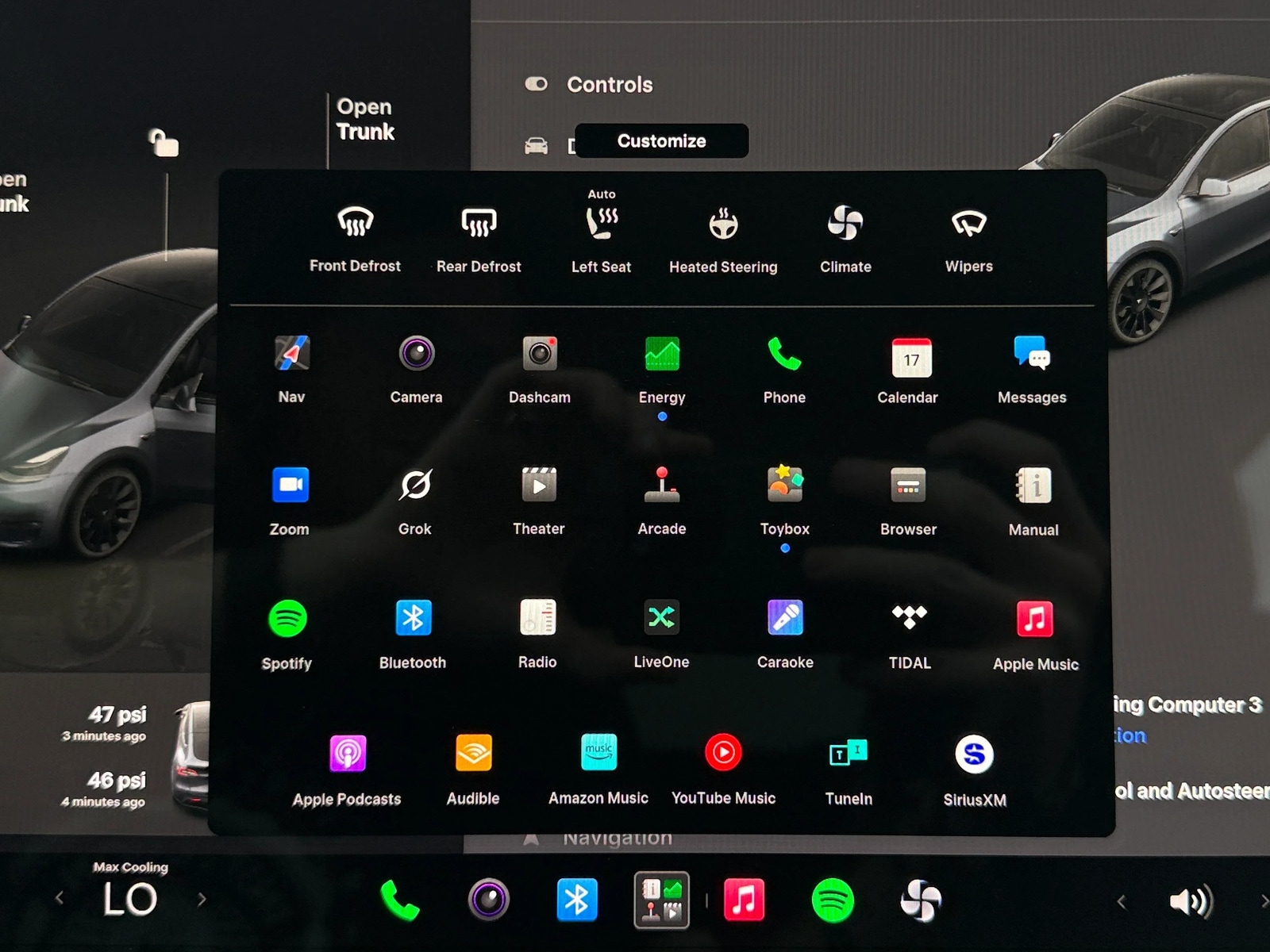Click the Customize button

coord(661,141)
